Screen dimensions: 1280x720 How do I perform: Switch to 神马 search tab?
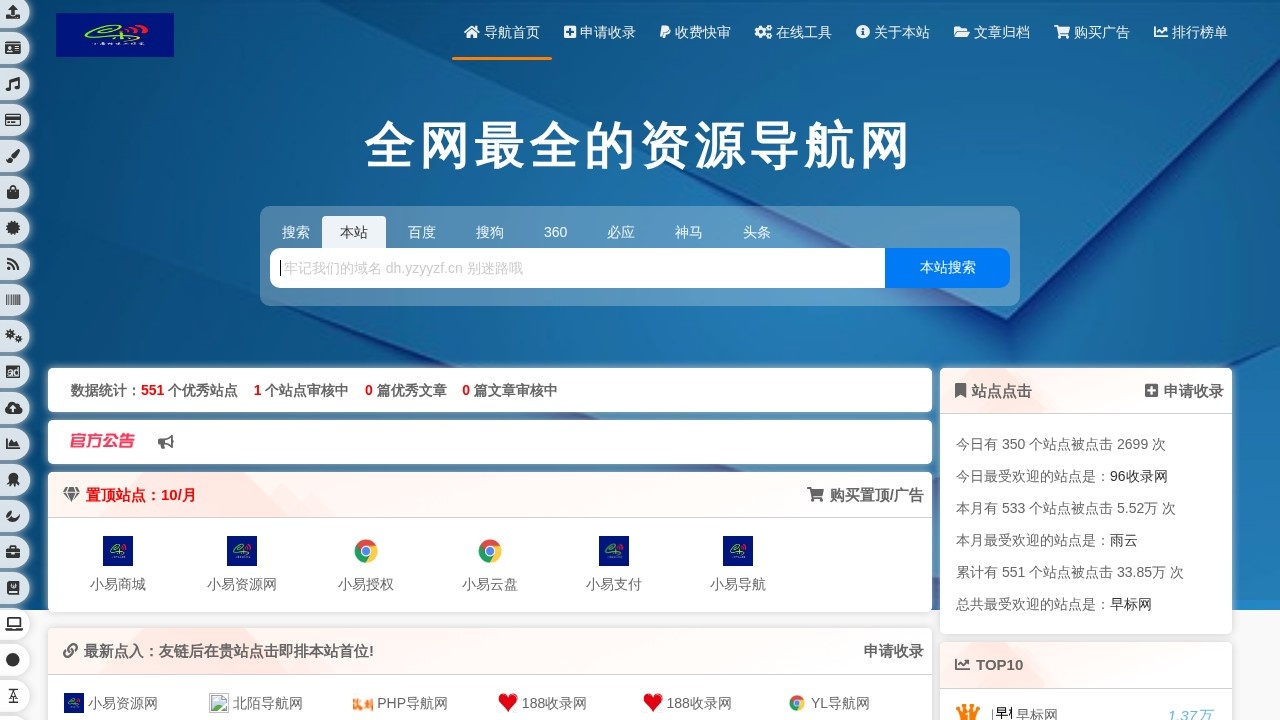(x=689, y=232)
